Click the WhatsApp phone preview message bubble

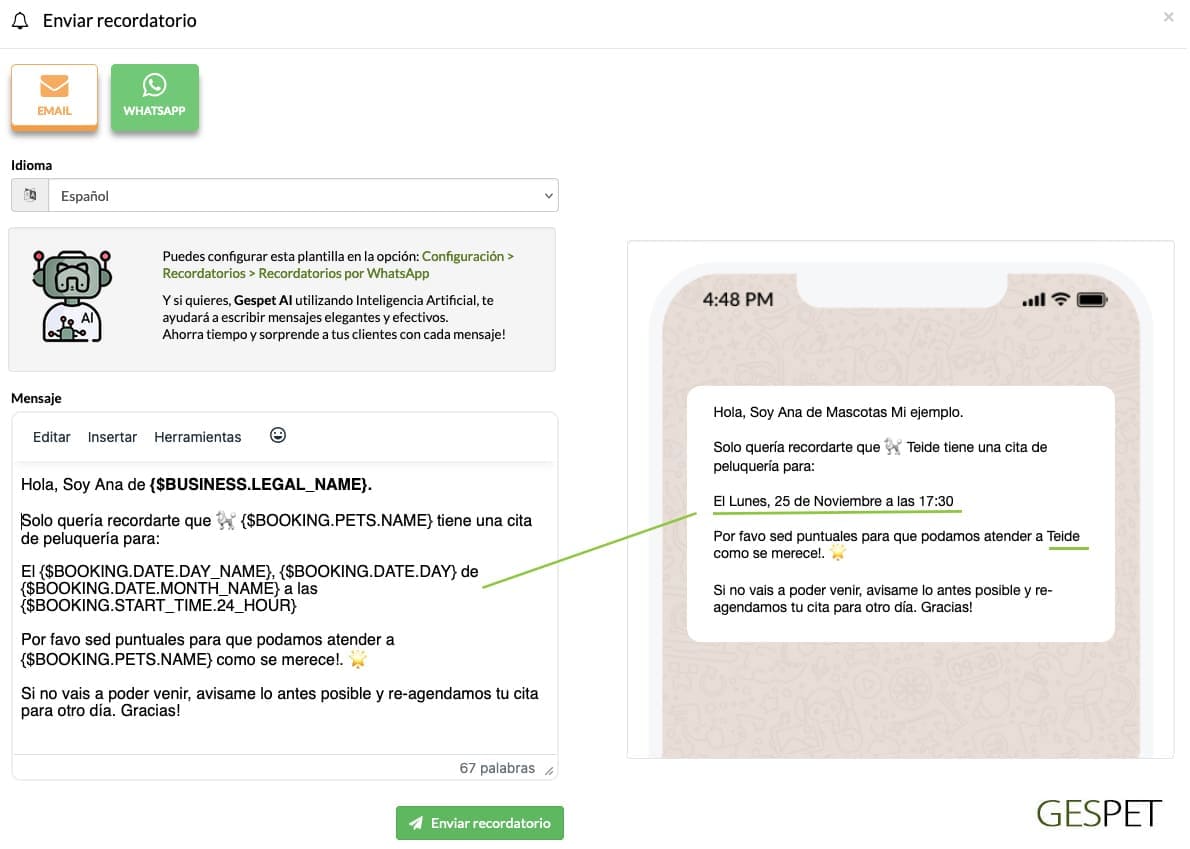click(x=901, y=514)
